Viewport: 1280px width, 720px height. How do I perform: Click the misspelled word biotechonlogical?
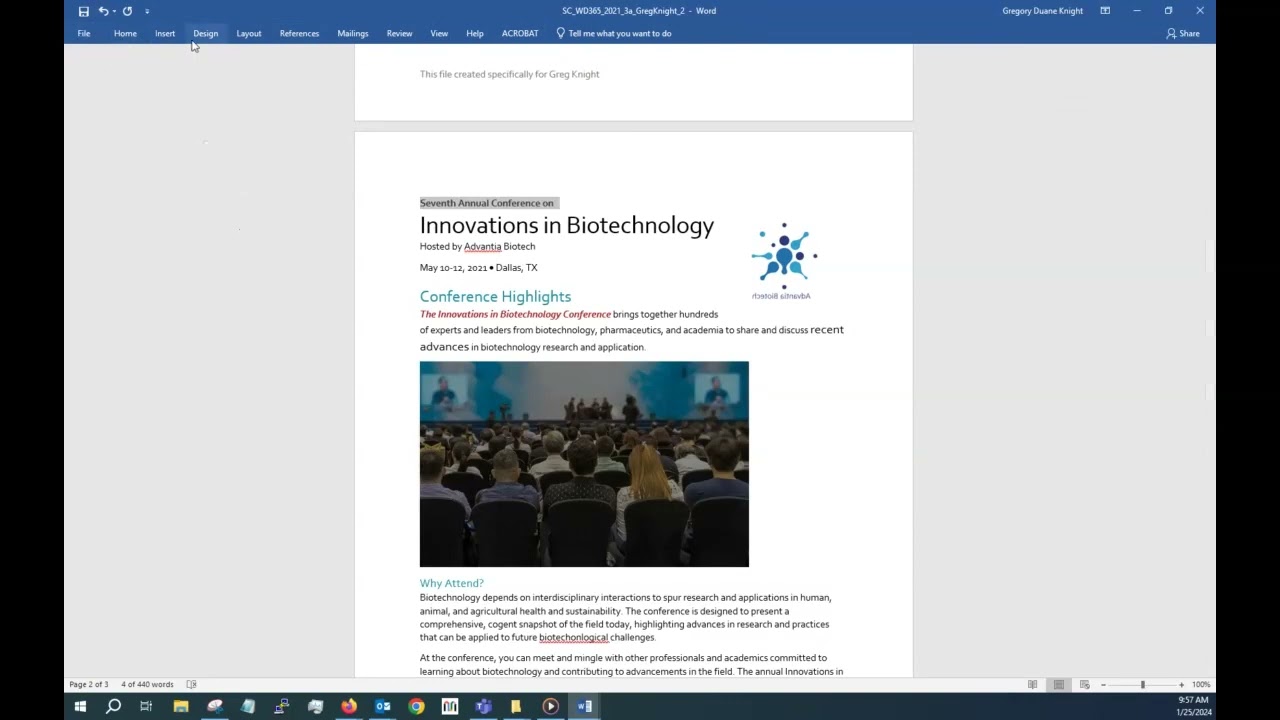pyautogui.click(x=573, y=637)
